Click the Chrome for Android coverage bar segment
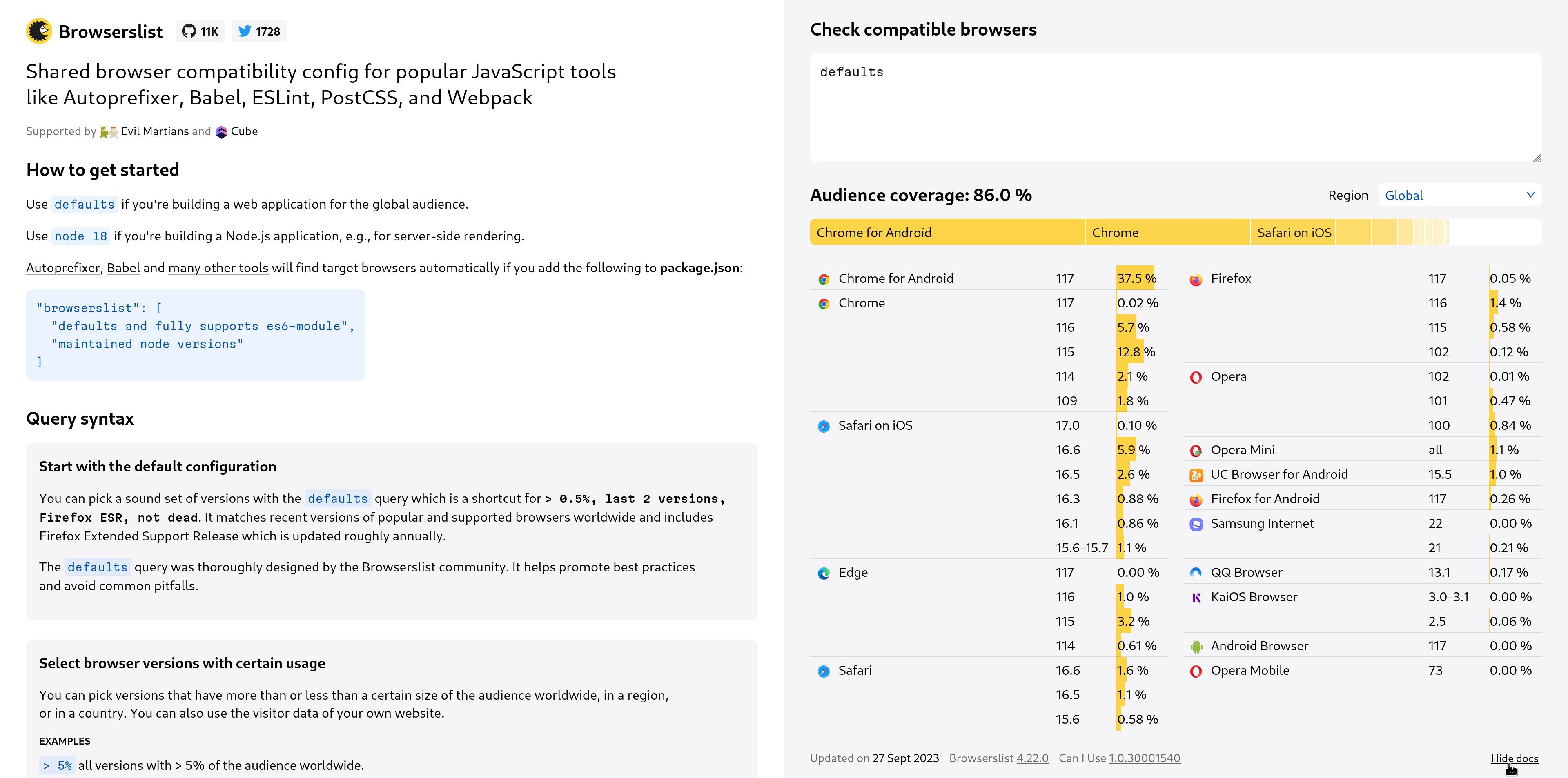The image size is (1568, 778). click(x=947, y=232)
